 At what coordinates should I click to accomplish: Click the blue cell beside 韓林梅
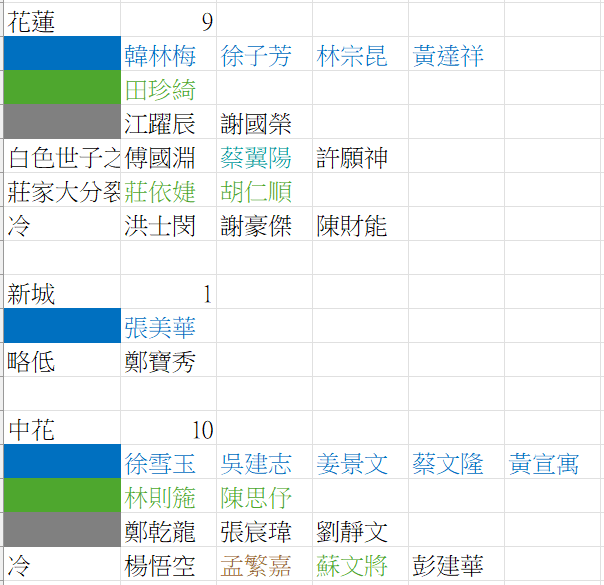point(62,54)
